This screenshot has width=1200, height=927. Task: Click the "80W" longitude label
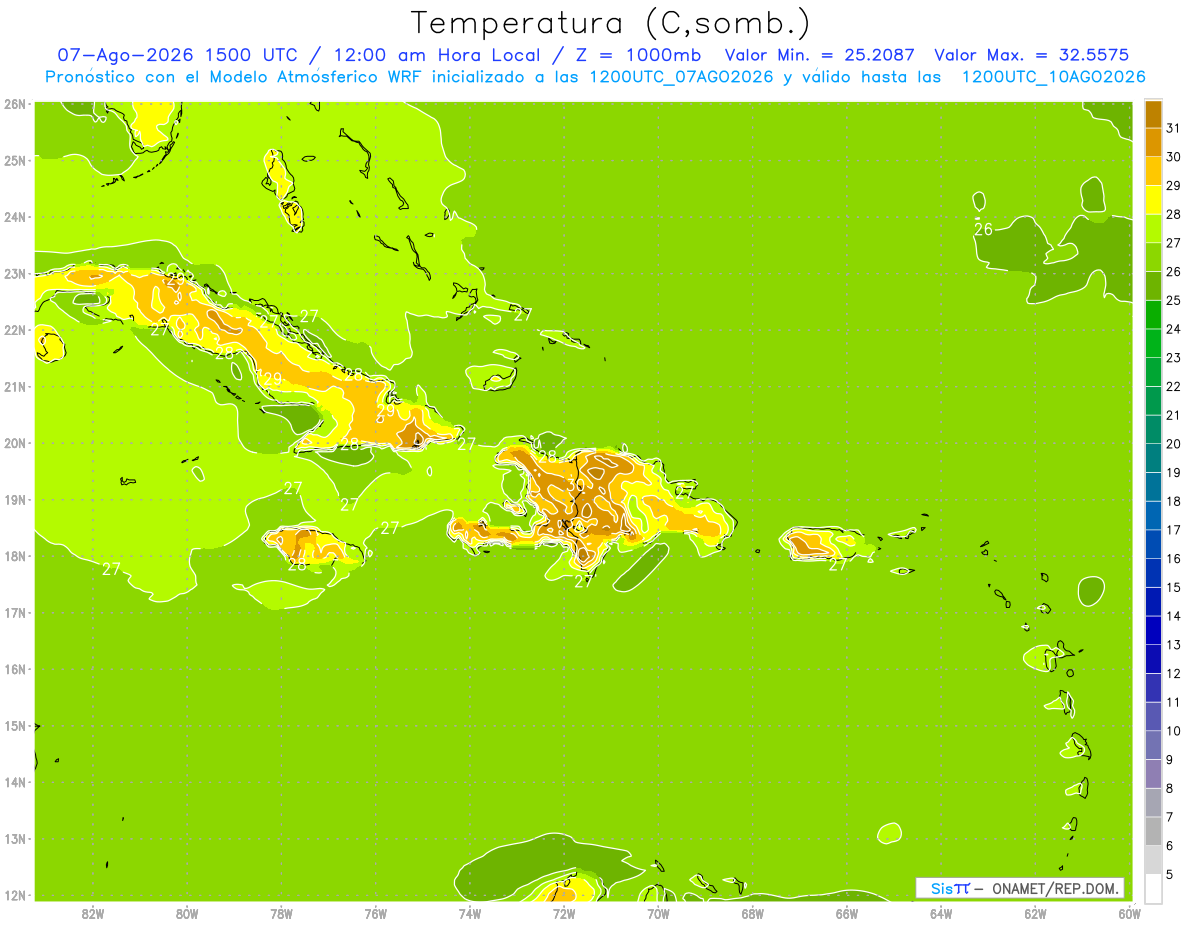click(x=187, y=913)
